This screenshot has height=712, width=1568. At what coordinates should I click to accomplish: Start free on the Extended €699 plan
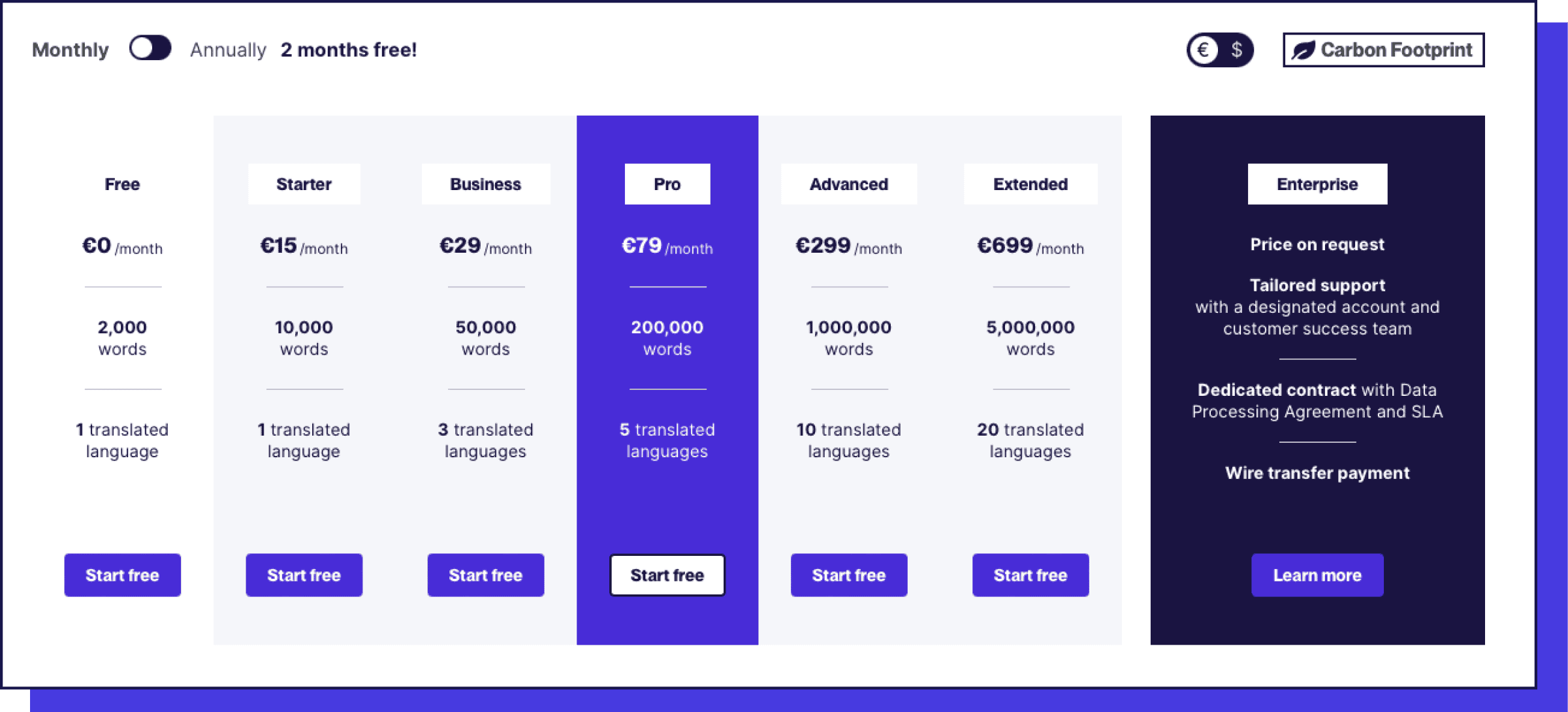1031,575
